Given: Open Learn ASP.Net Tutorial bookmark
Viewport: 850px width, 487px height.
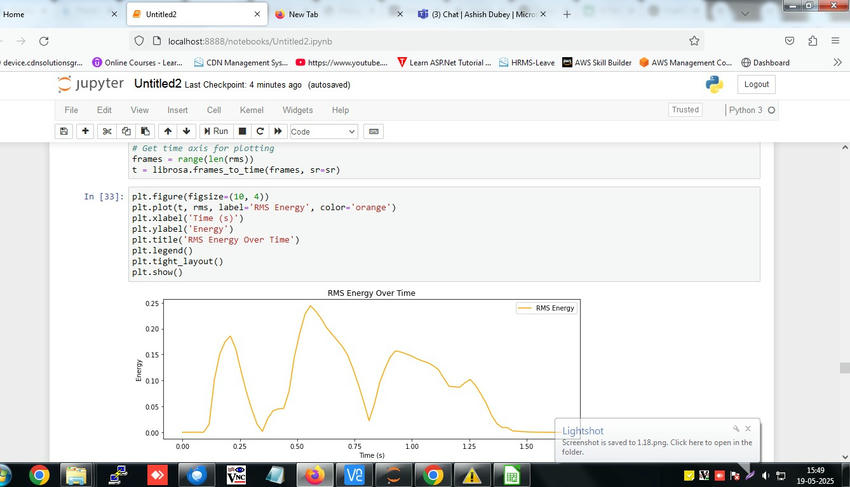Looking at the screenshot, I should click(x=444, y=62).
